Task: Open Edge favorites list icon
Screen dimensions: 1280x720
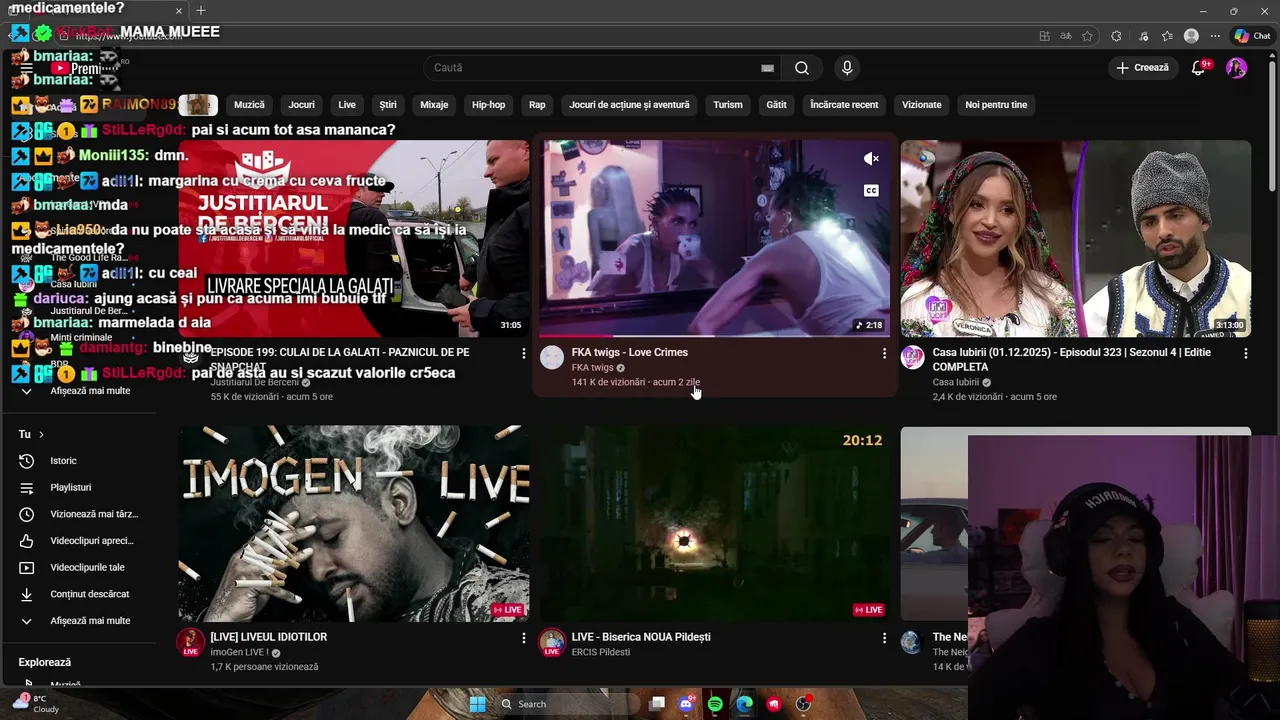Action: coord(1167,36)
